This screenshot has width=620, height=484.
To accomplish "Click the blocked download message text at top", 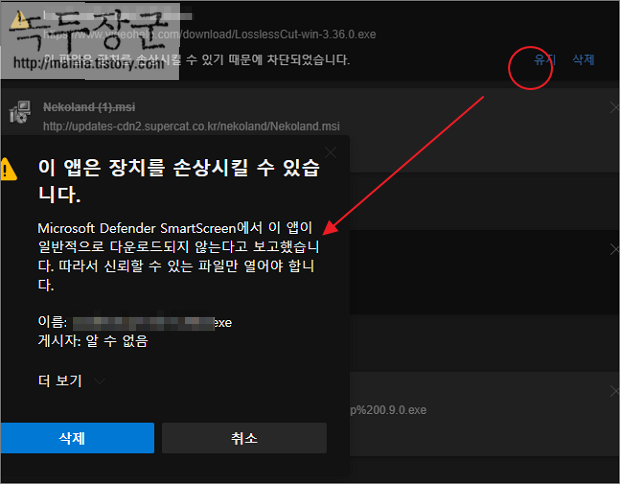I will coord(197,60).
